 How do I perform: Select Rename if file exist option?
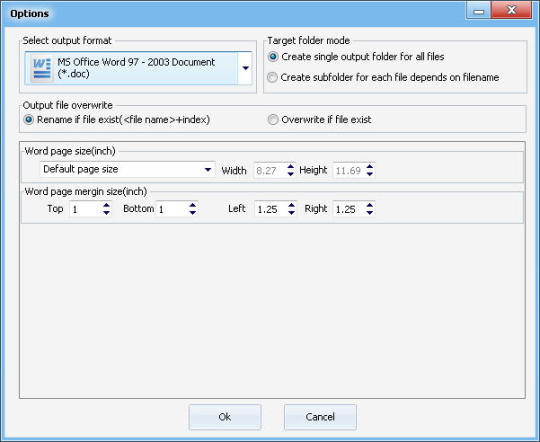click(116, 120)
